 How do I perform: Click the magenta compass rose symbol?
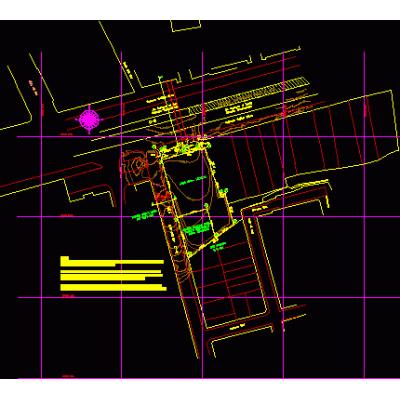89,119
